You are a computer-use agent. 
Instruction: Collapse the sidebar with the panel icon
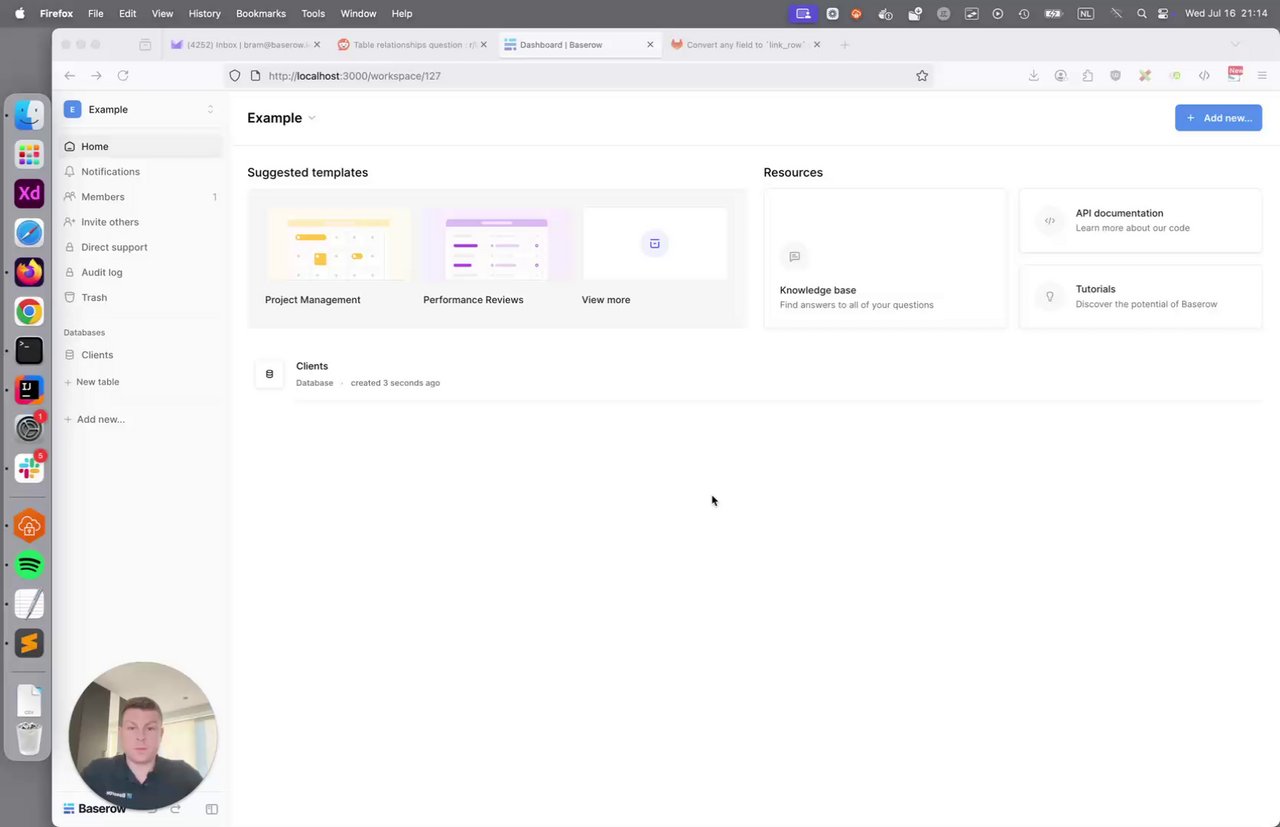tap(212, 809)
